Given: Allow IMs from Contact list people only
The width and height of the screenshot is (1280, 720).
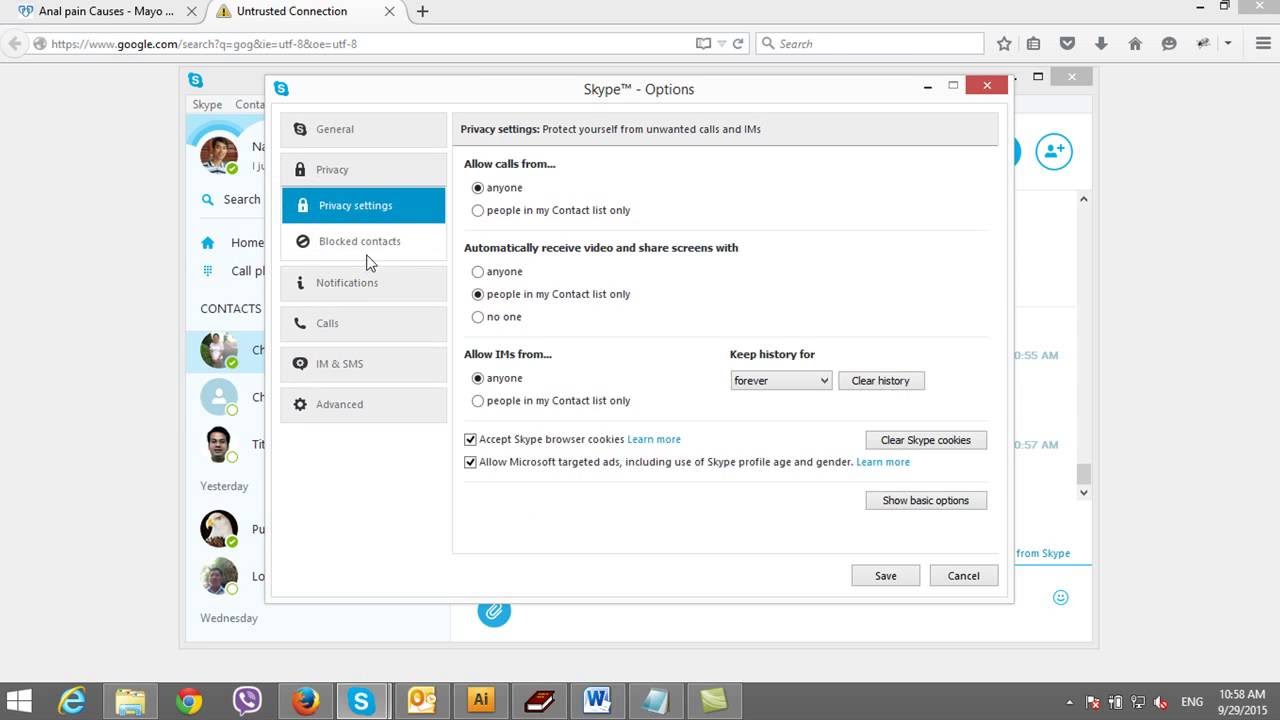Looking at the screenshot, I should 478,401.
